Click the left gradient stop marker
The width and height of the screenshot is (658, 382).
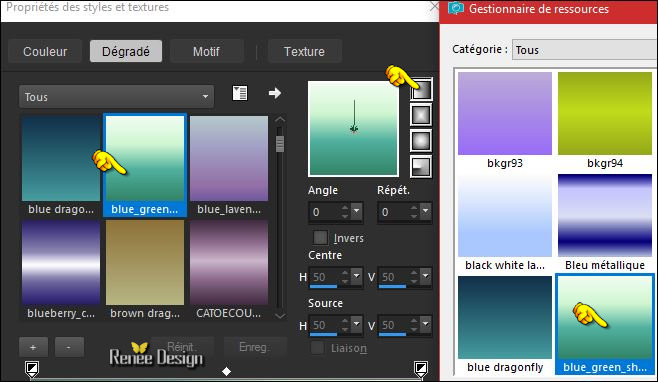(32, 369)
